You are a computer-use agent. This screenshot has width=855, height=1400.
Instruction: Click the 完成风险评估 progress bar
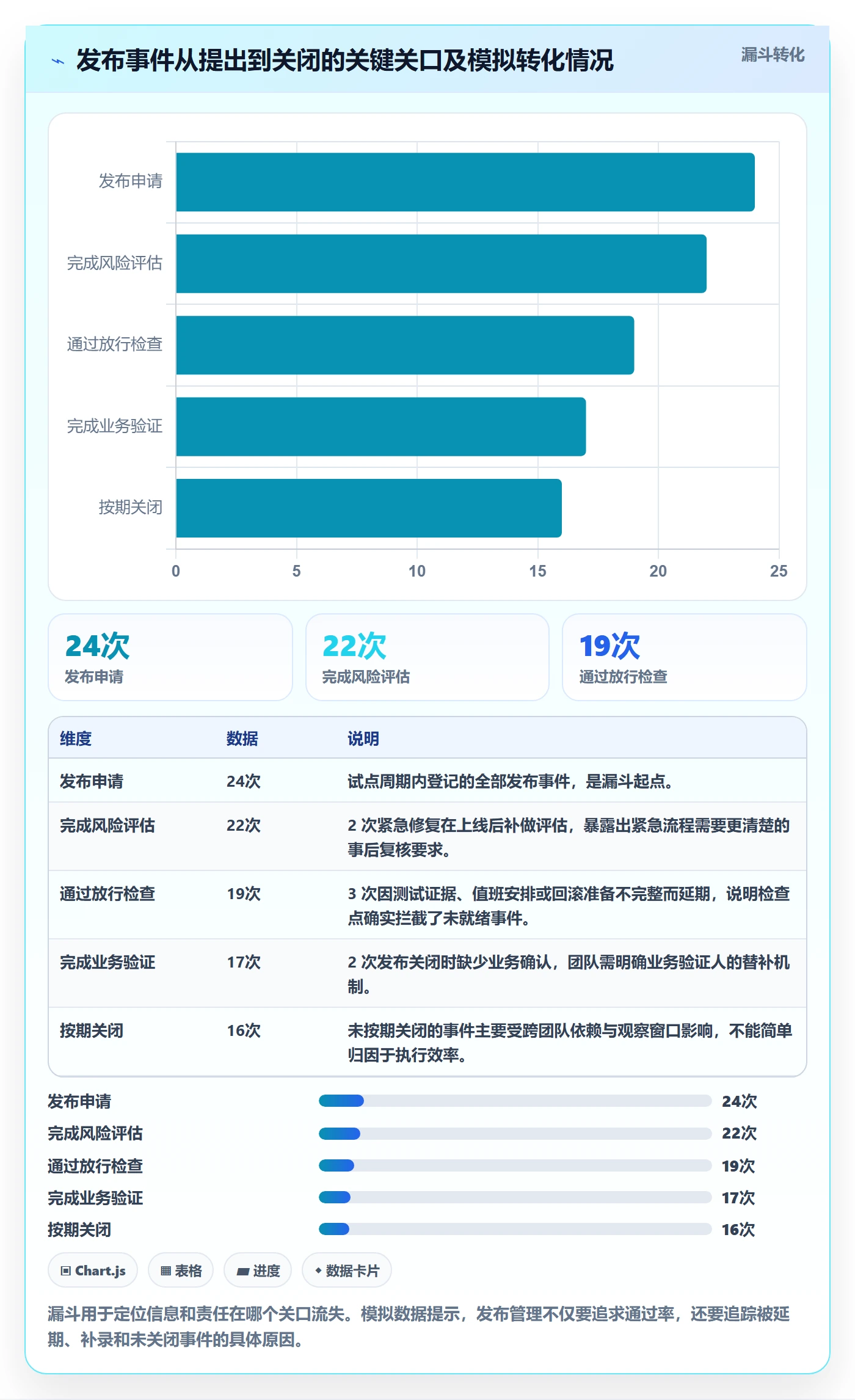[x=515, y=1133]
